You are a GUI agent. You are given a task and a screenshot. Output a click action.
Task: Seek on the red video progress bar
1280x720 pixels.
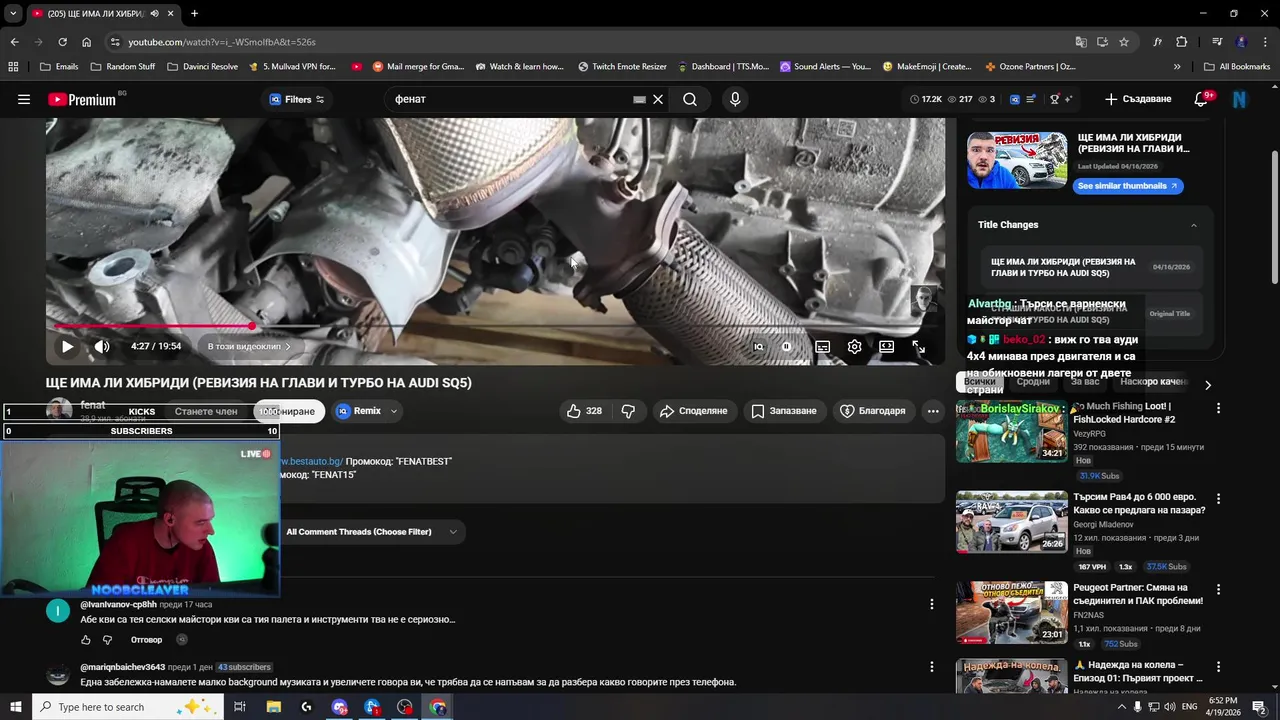pos(495,326)
